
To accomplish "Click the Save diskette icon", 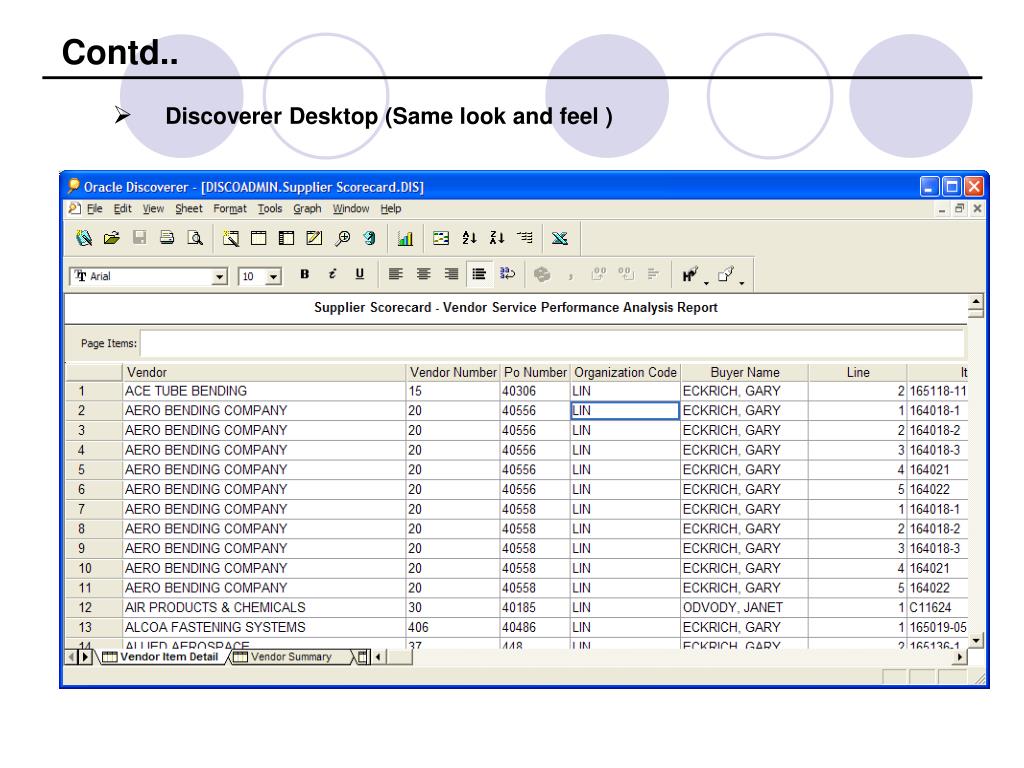I will (139, 238).
